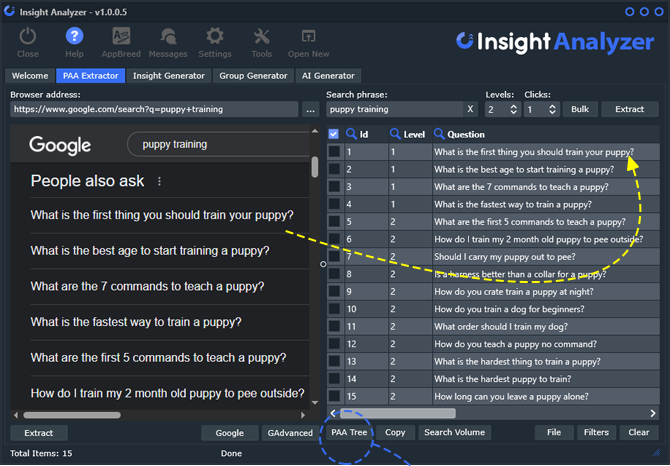Image resolution: width=670 pixels, height=466 pixels.
Task: Click the Google search box in browser pane
Action: [x=220, y=144]
